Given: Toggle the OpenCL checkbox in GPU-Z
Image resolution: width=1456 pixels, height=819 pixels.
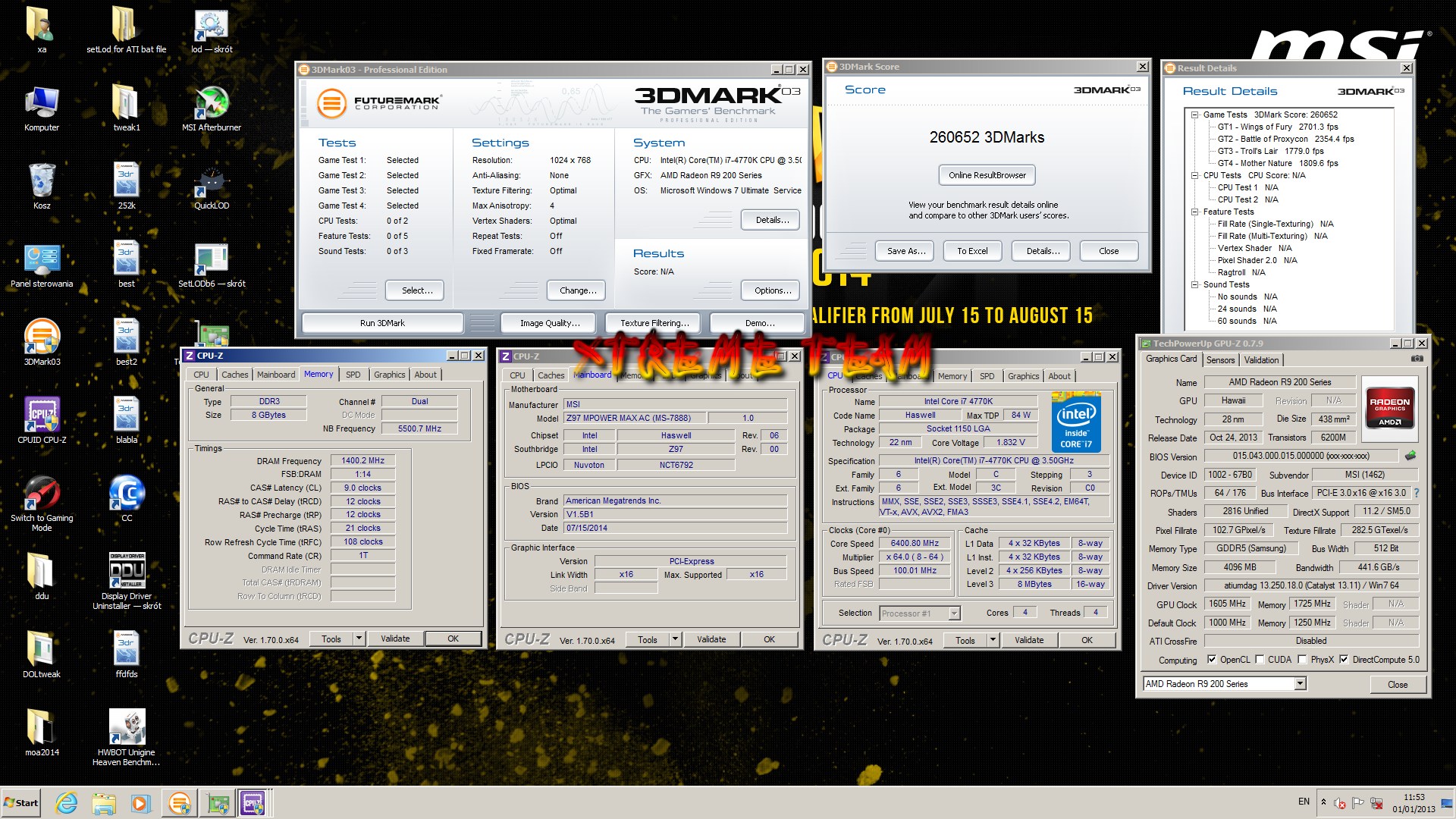Looking at the screenshot, I should point(1212,660).
